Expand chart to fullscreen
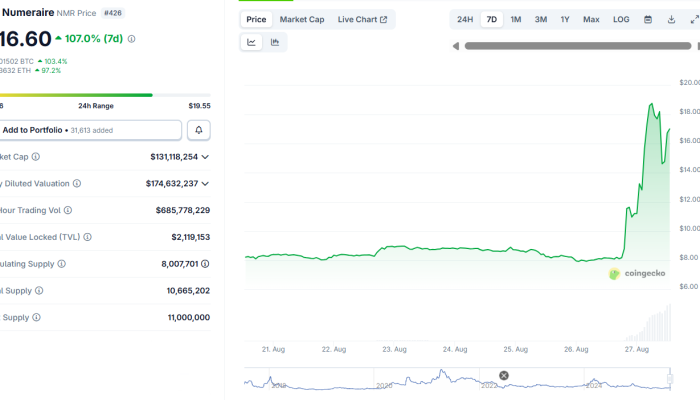The image size is (700, 400). click(x=694, y=19)
